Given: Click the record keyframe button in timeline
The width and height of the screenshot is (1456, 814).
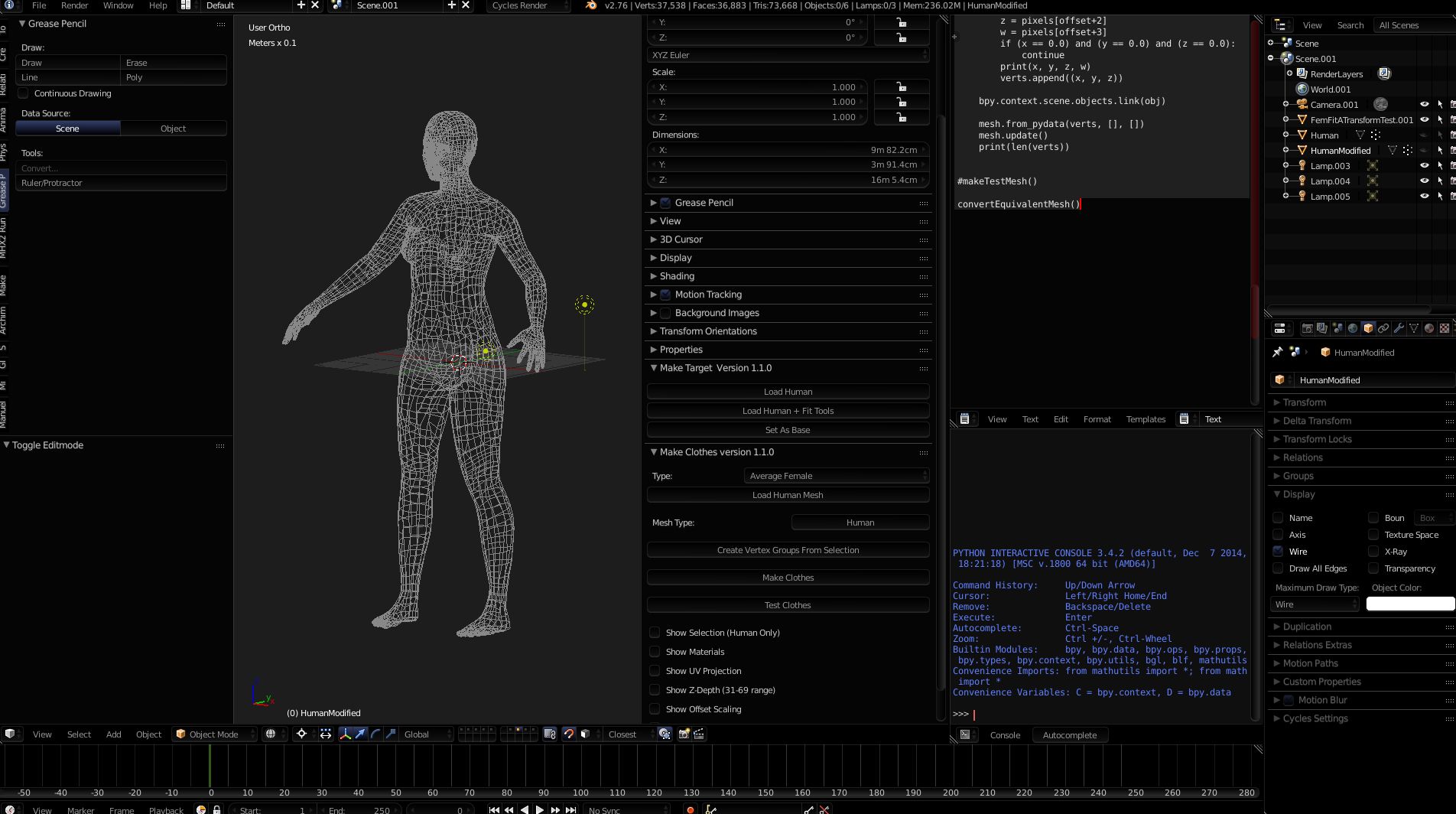Looking at the screenshot, I should point(691,809).
